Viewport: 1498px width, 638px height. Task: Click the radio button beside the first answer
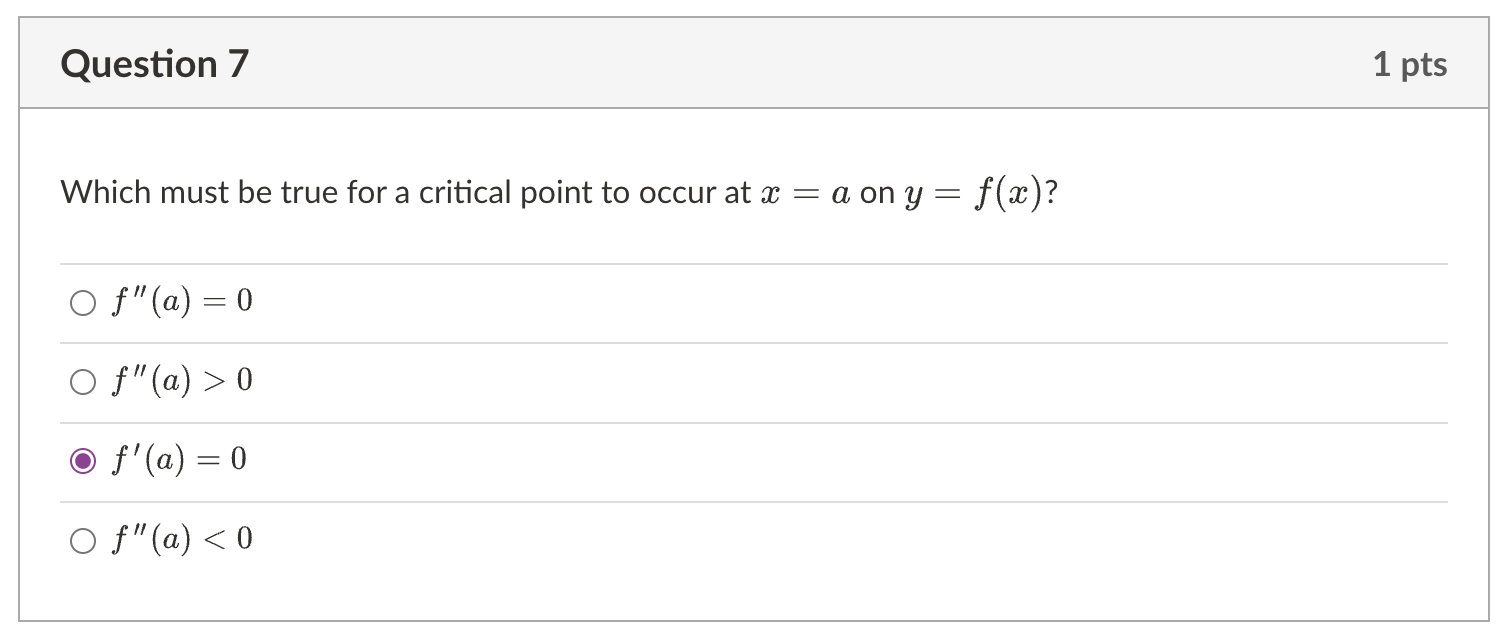click(x=83, y=301)
